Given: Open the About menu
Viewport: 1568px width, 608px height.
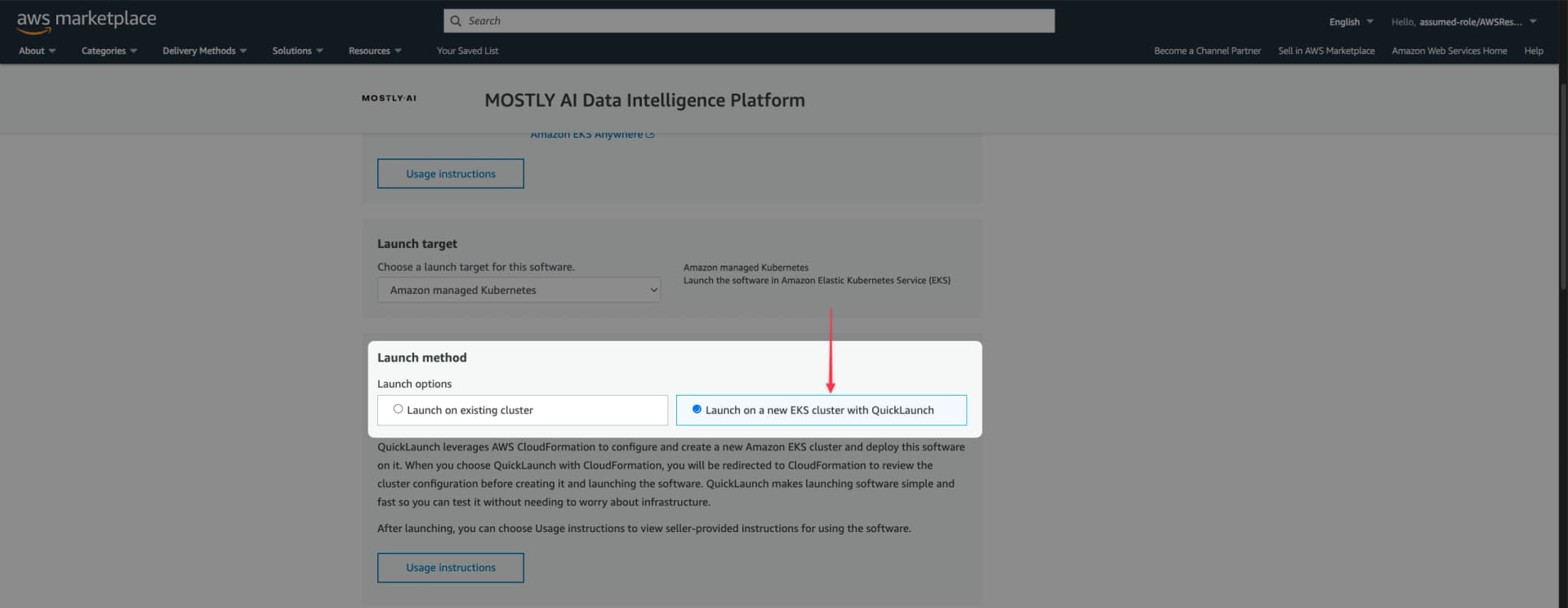Looking at the screenshot, I should click(x=38, y=51).
